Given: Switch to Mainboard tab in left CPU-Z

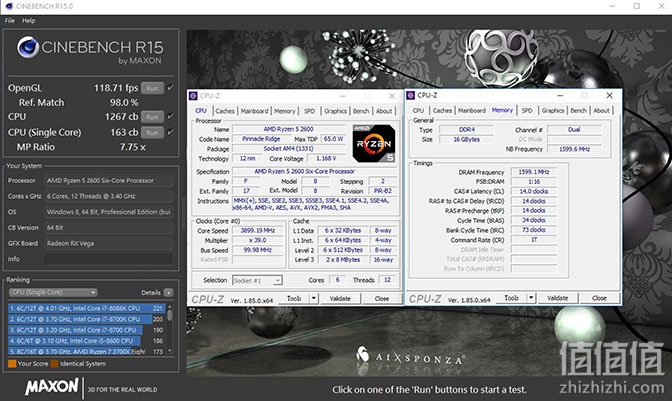Looking at the screenshot, I should [254, 111].
